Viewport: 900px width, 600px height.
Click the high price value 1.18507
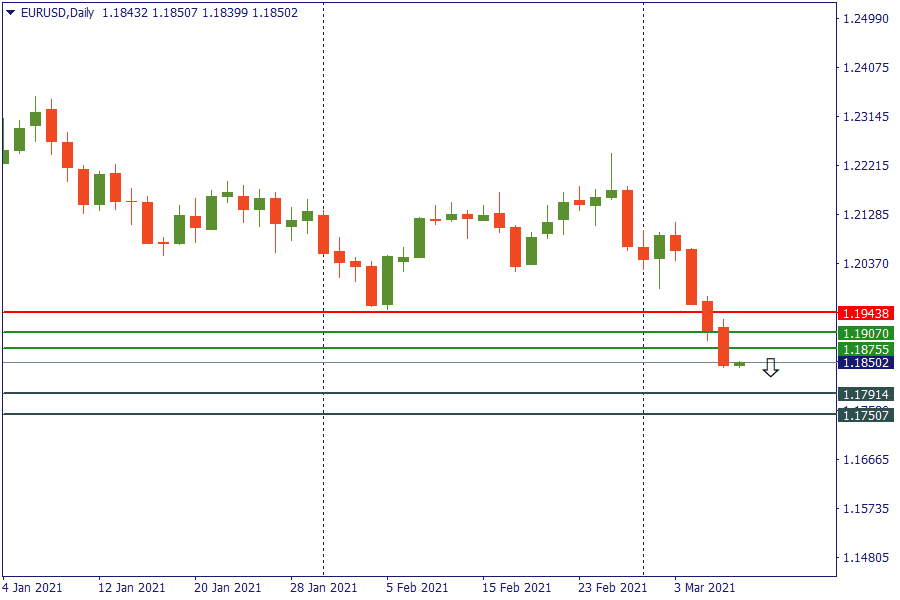(174, 13)
